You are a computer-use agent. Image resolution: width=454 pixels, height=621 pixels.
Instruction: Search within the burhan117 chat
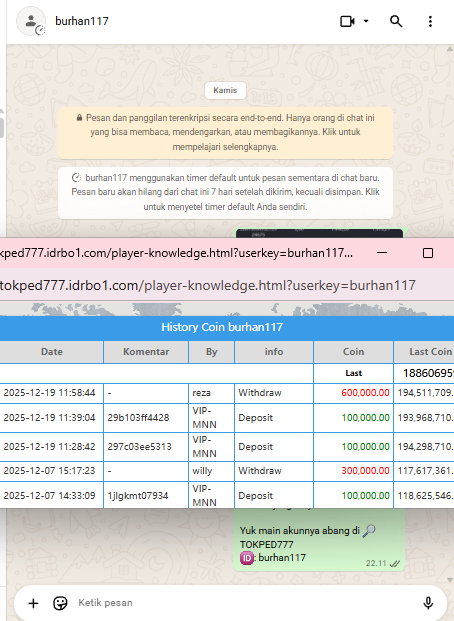pos(396,21)
